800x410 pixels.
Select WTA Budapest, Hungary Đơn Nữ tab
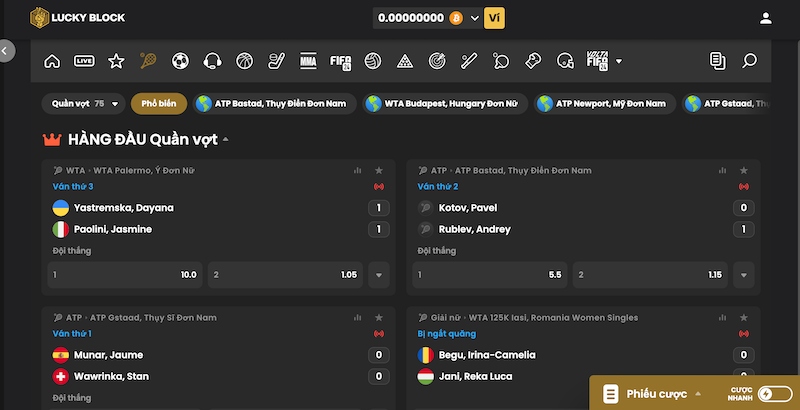[445, 104]
